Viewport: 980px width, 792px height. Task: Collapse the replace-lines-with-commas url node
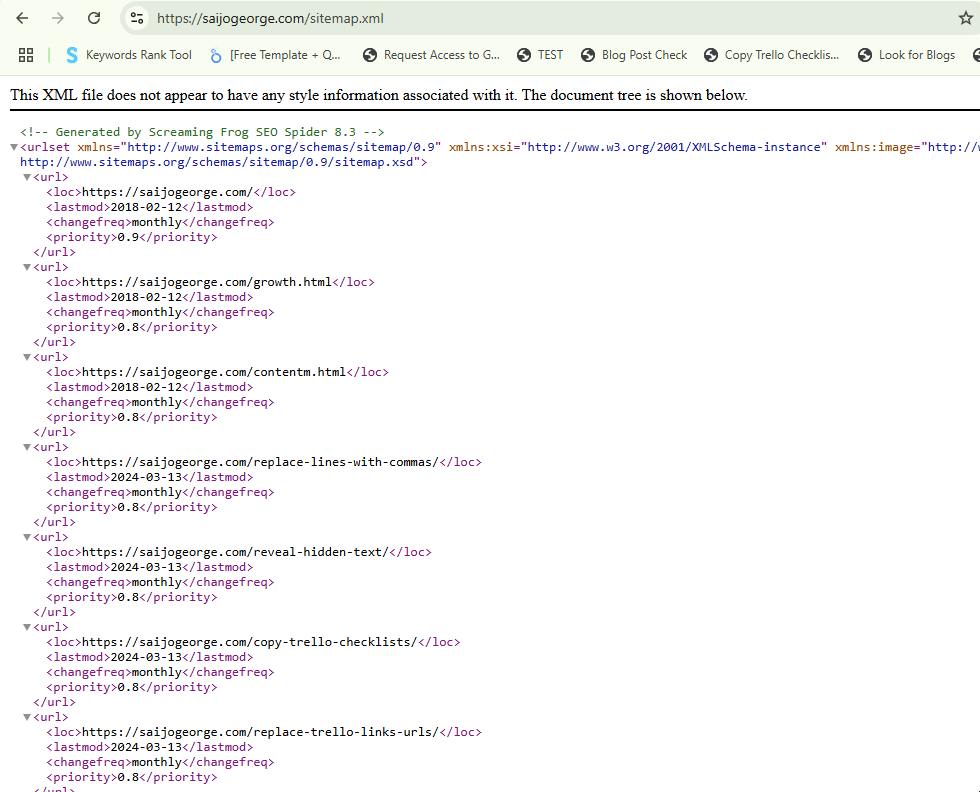click(27, 448)
